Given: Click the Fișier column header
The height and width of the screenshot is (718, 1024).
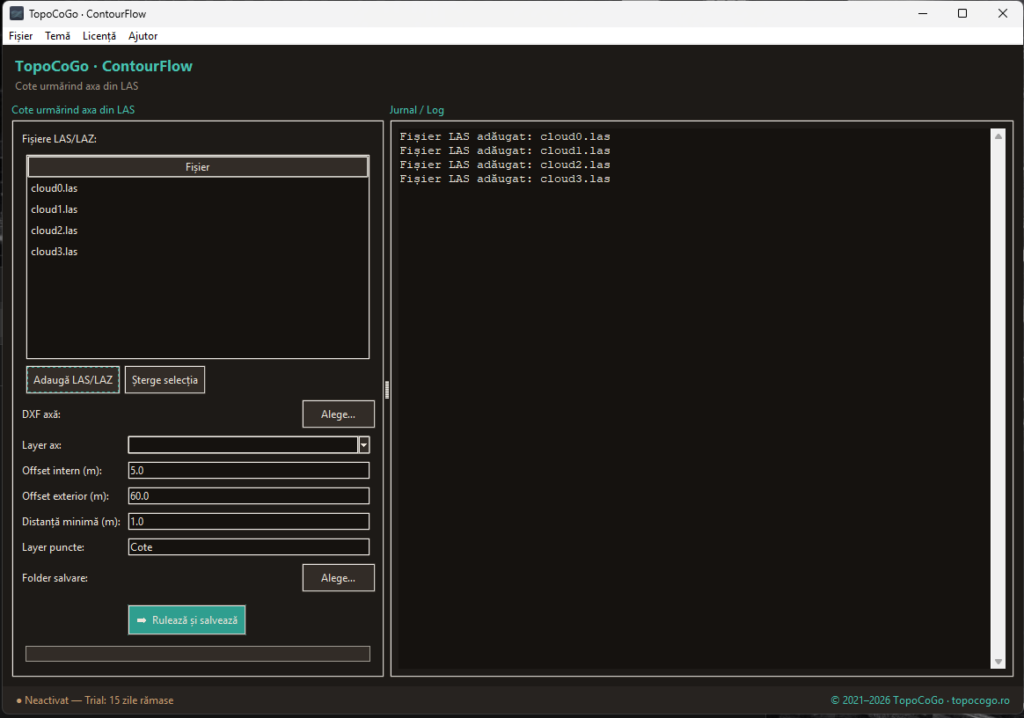Looking at the screenshot, I should pos(197,167).
